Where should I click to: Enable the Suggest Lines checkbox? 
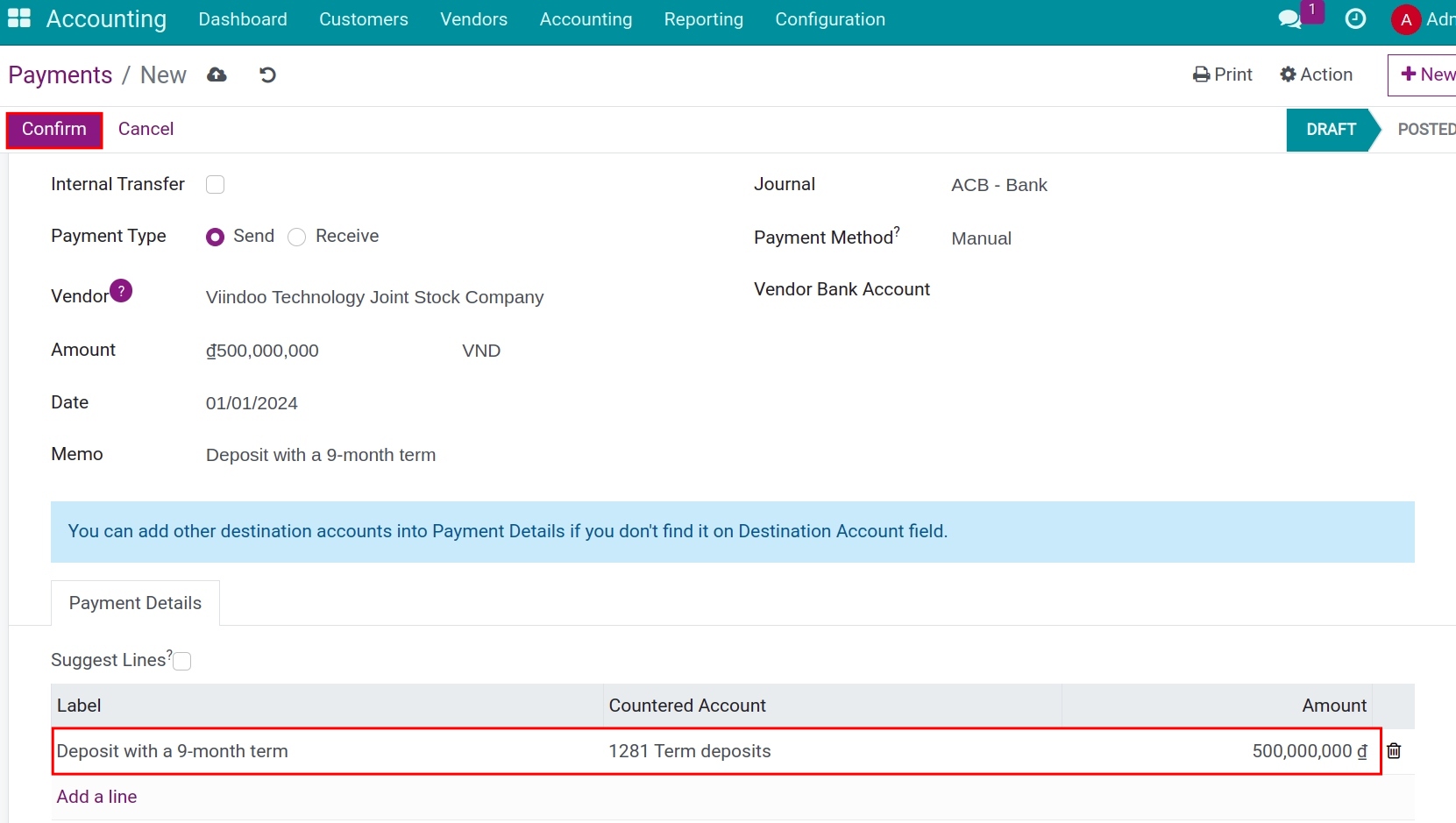(182, 662)
